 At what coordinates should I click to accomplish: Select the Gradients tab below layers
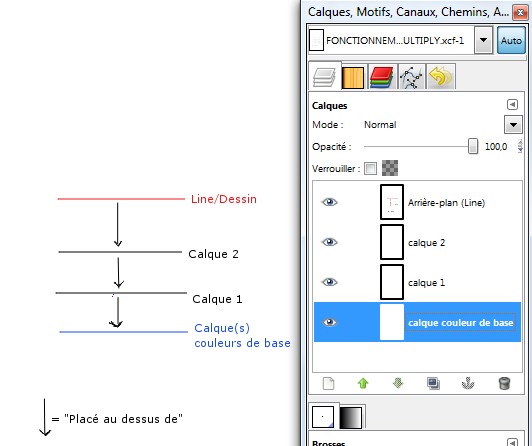coord(351,417)
